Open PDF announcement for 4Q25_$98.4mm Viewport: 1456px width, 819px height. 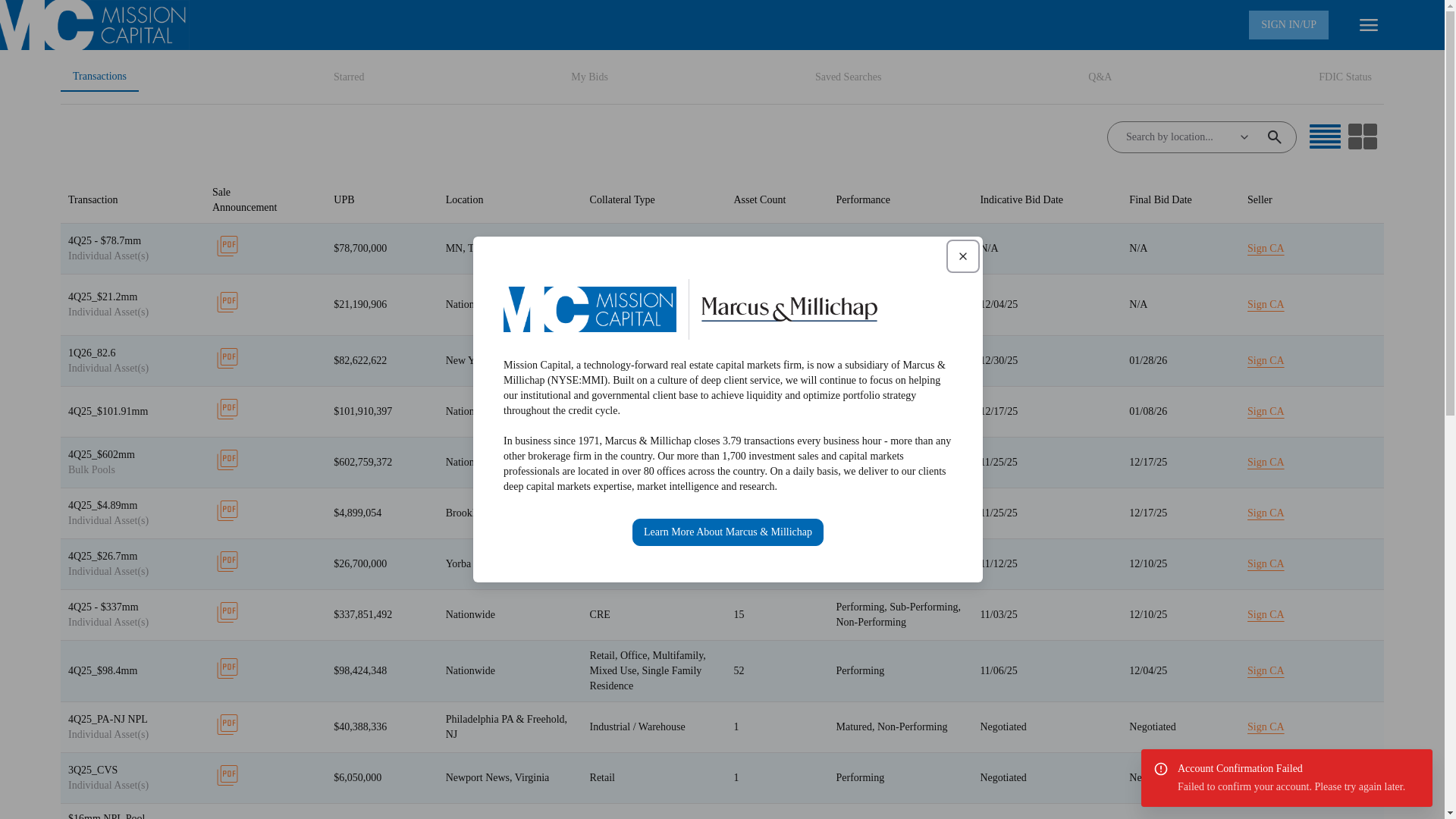pos(227,668)
